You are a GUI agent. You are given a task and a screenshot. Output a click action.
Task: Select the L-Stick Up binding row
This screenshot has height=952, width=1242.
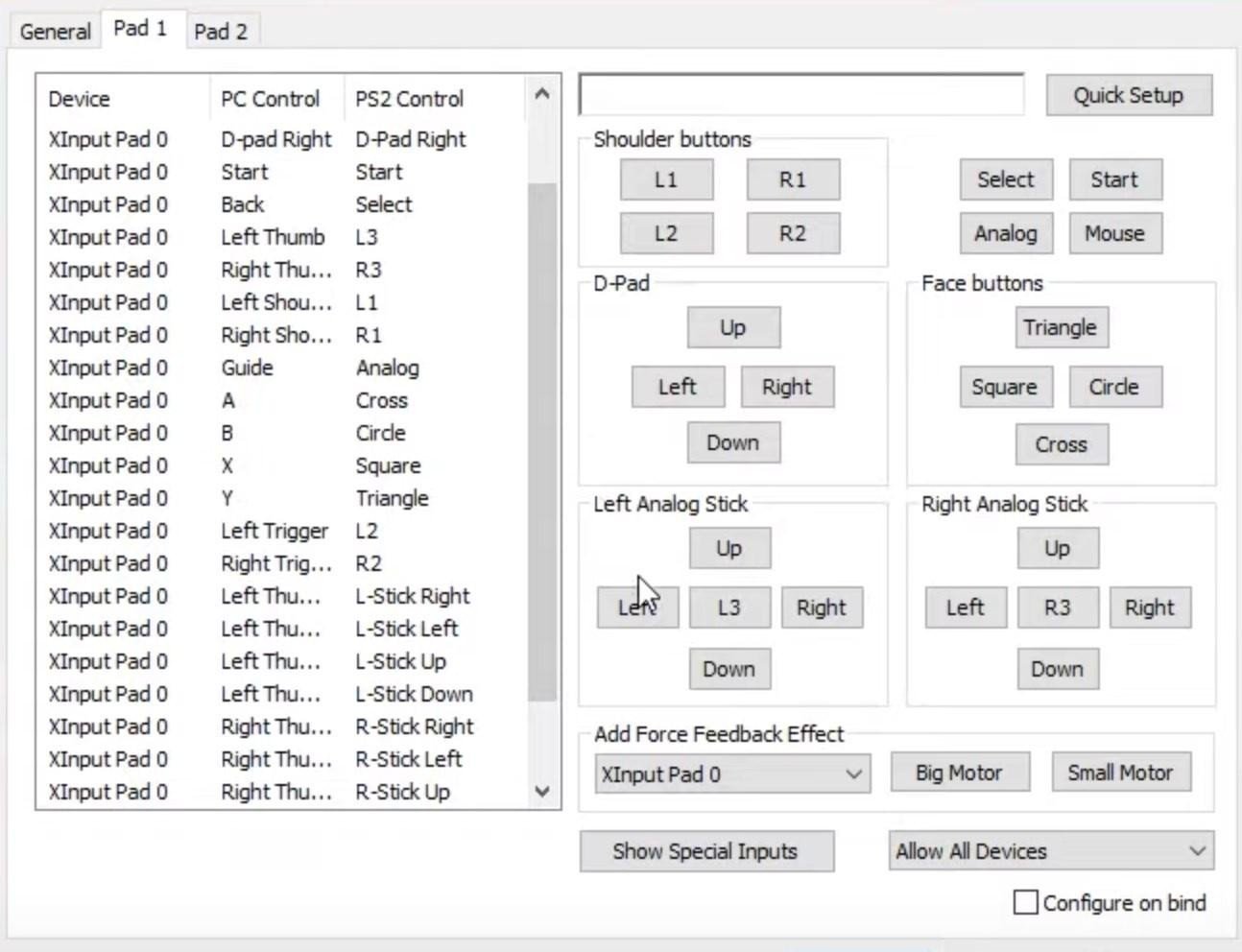coord(283,661)
